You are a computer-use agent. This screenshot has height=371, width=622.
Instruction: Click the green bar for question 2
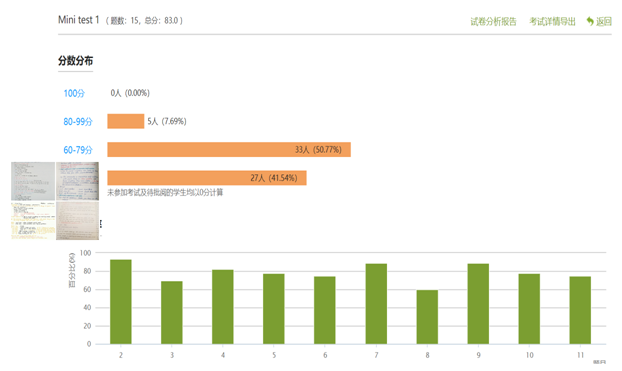[x=121, y=302]
